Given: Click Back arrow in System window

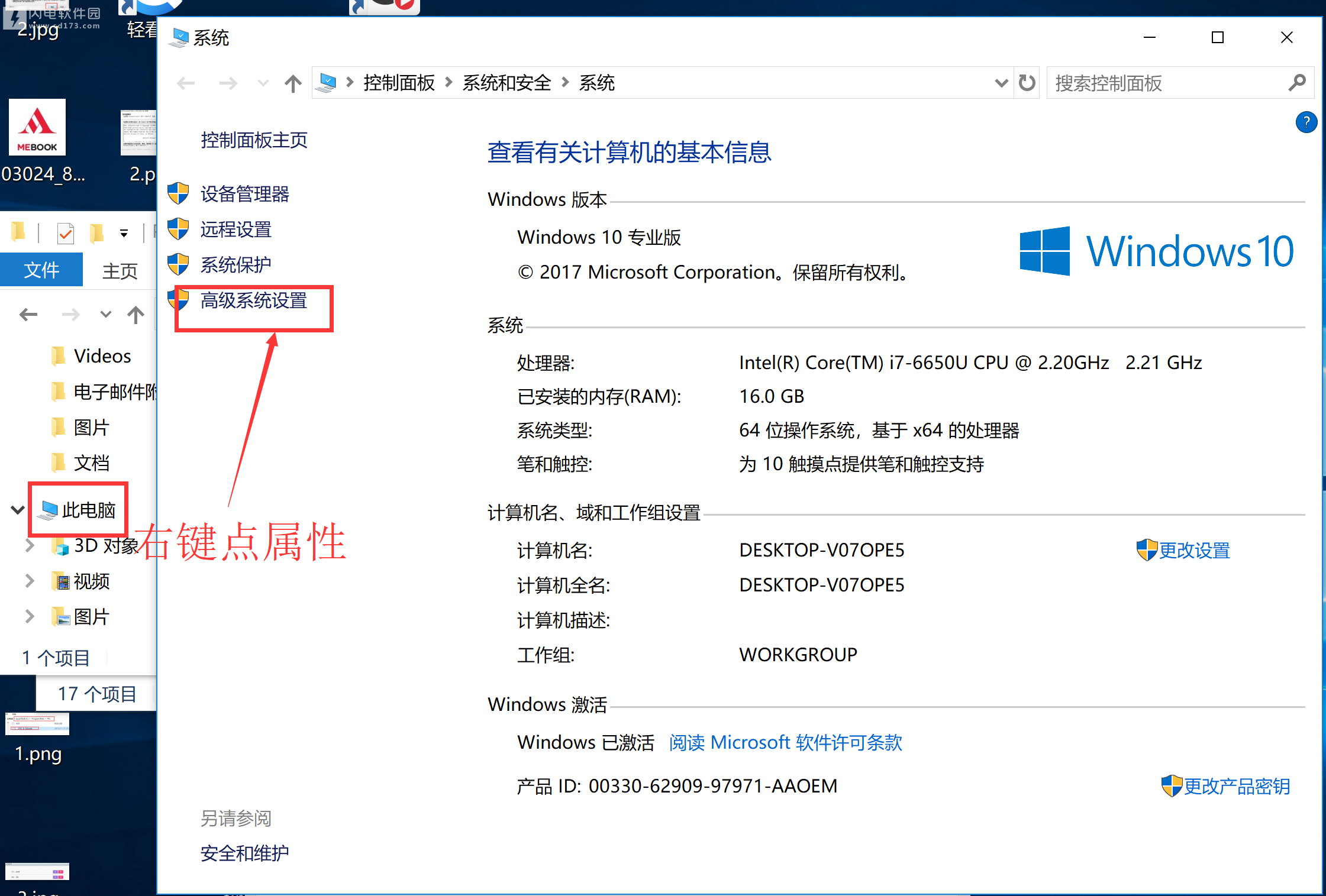Looking at the screenshot, I should click(186, 83).
